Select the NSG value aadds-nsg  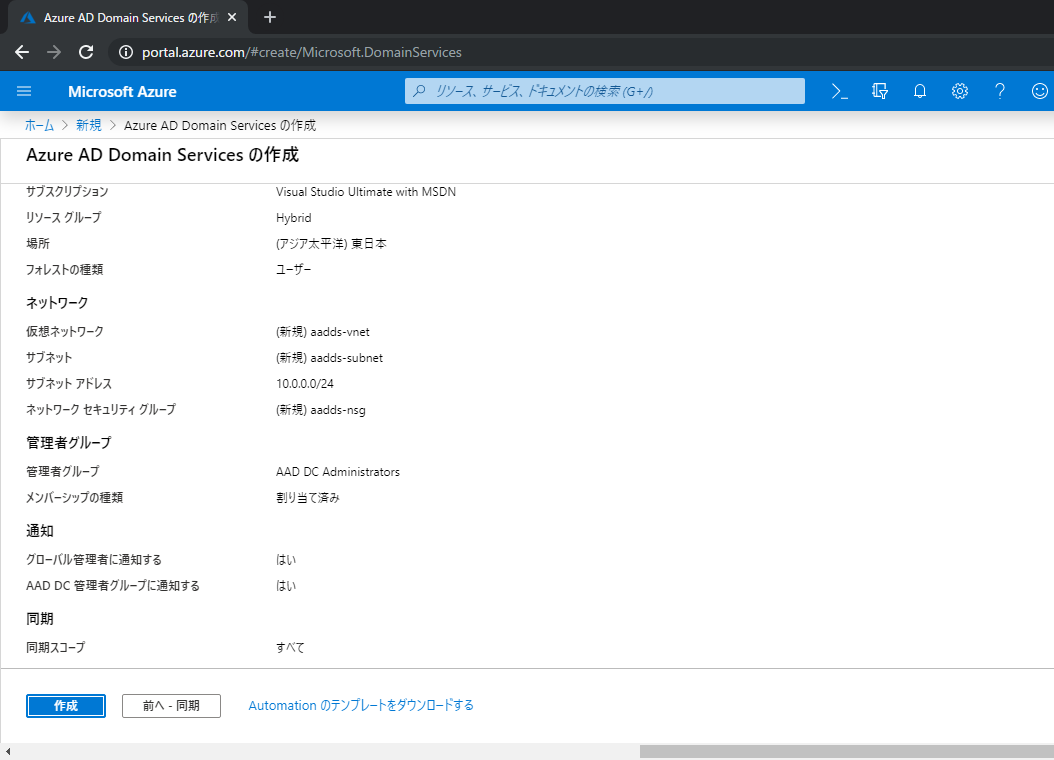click(321, 410)
